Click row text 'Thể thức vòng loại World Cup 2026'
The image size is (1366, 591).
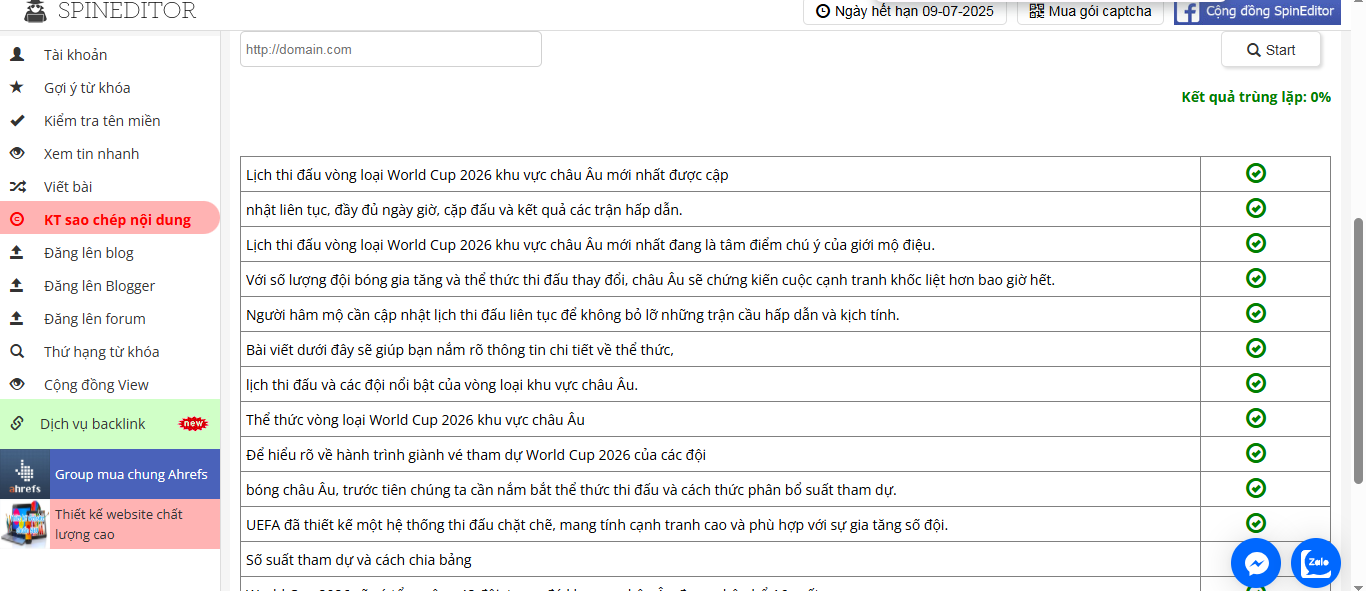click(415, 419)
